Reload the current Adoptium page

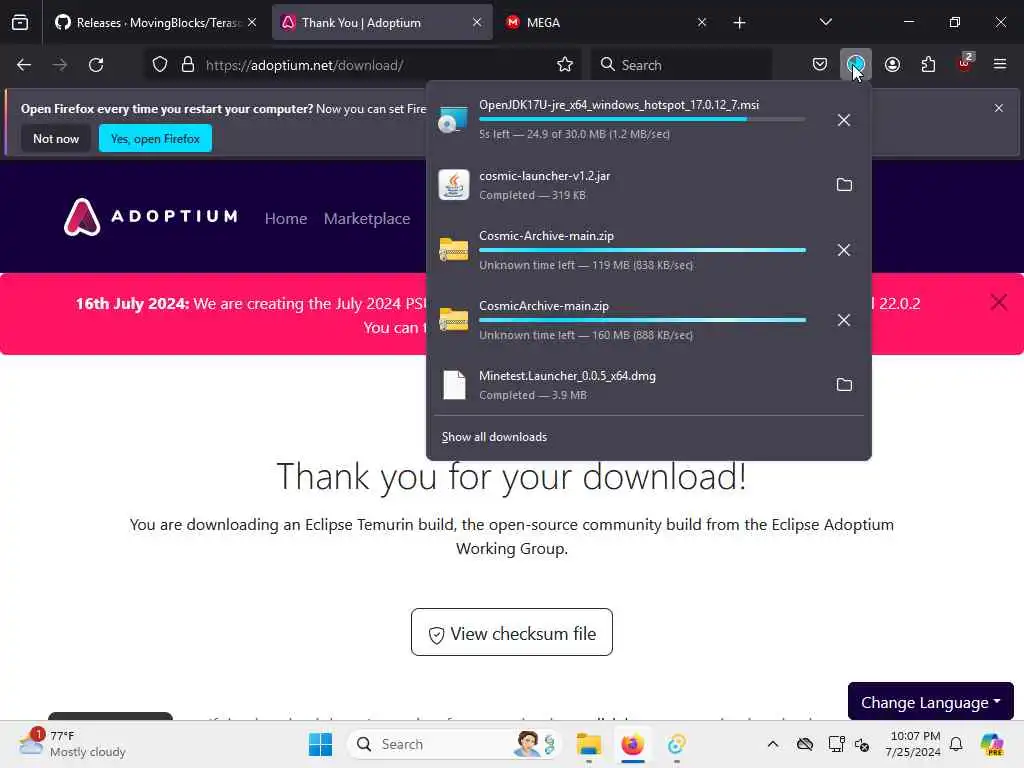[x=96, y=65]
